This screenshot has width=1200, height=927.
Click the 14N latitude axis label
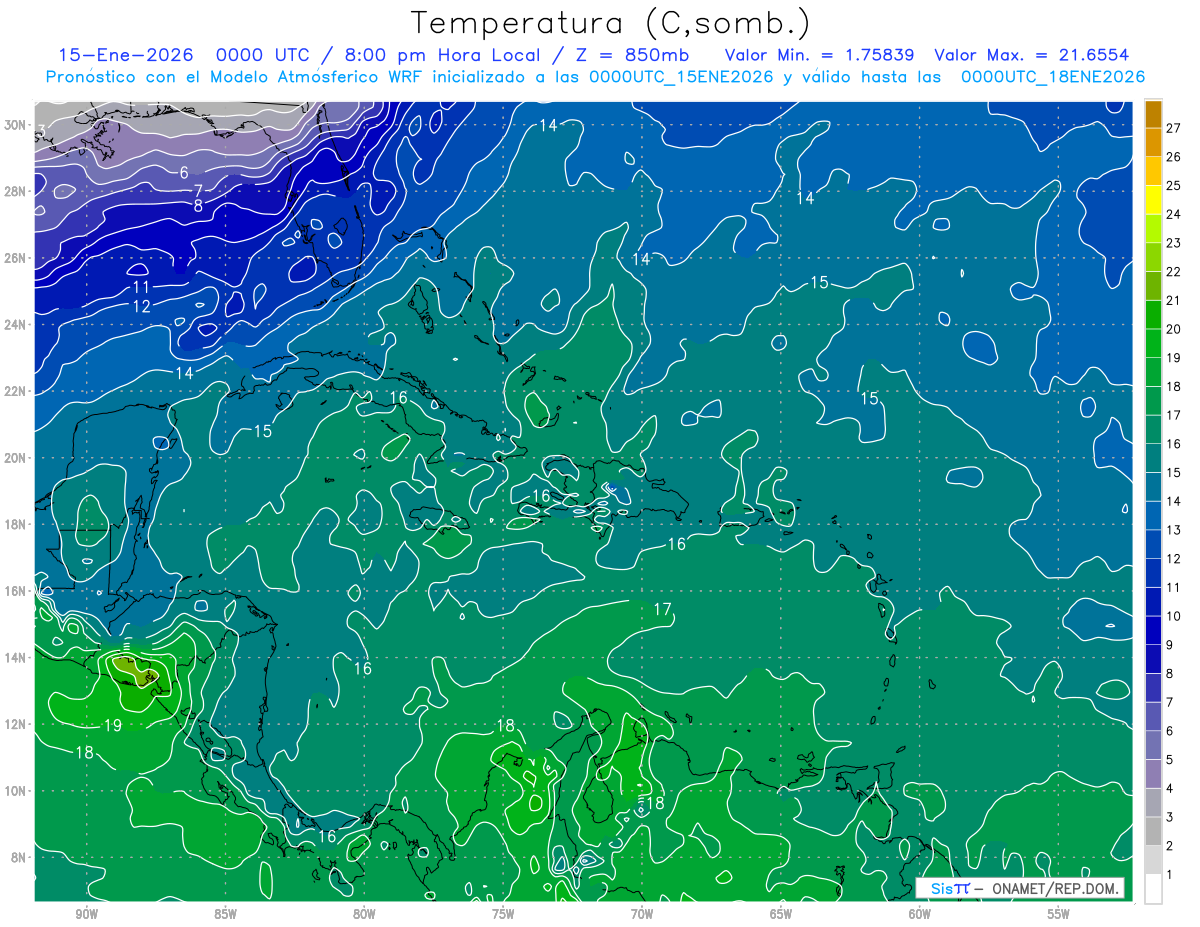coord(15,657)
